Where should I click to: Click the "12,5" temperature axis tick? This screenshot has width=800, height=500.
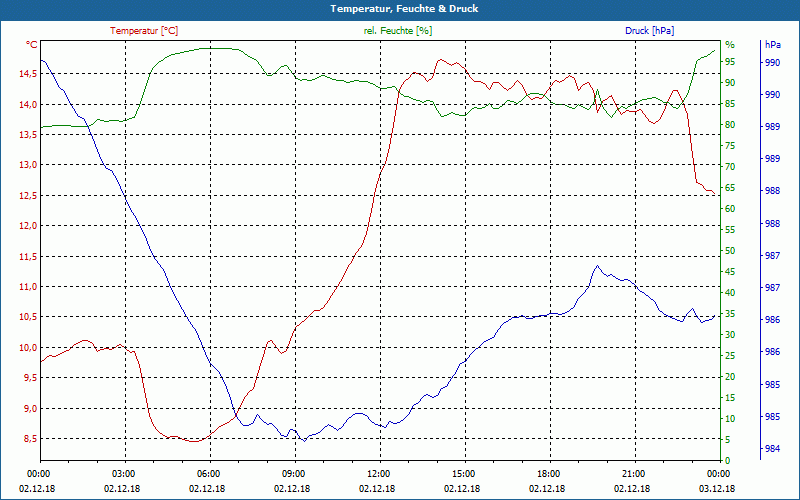tap(28, 196)
